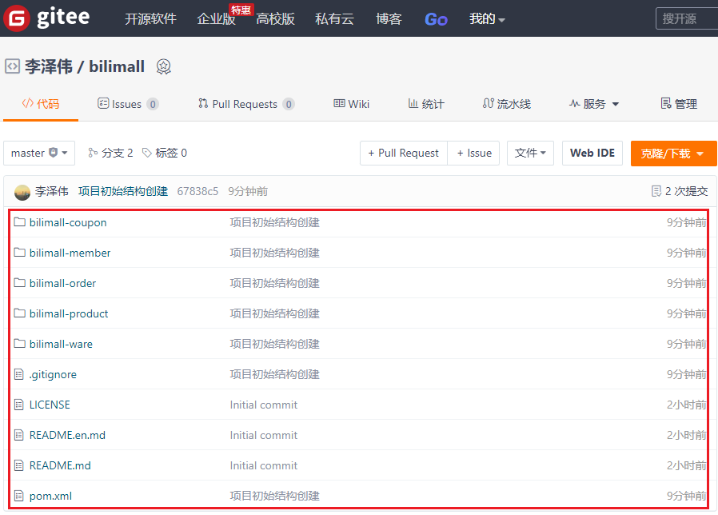Screen dimensions: 718x515
Task: Click the 李泽伟 owner name in title
Action: tap(49, 66)
